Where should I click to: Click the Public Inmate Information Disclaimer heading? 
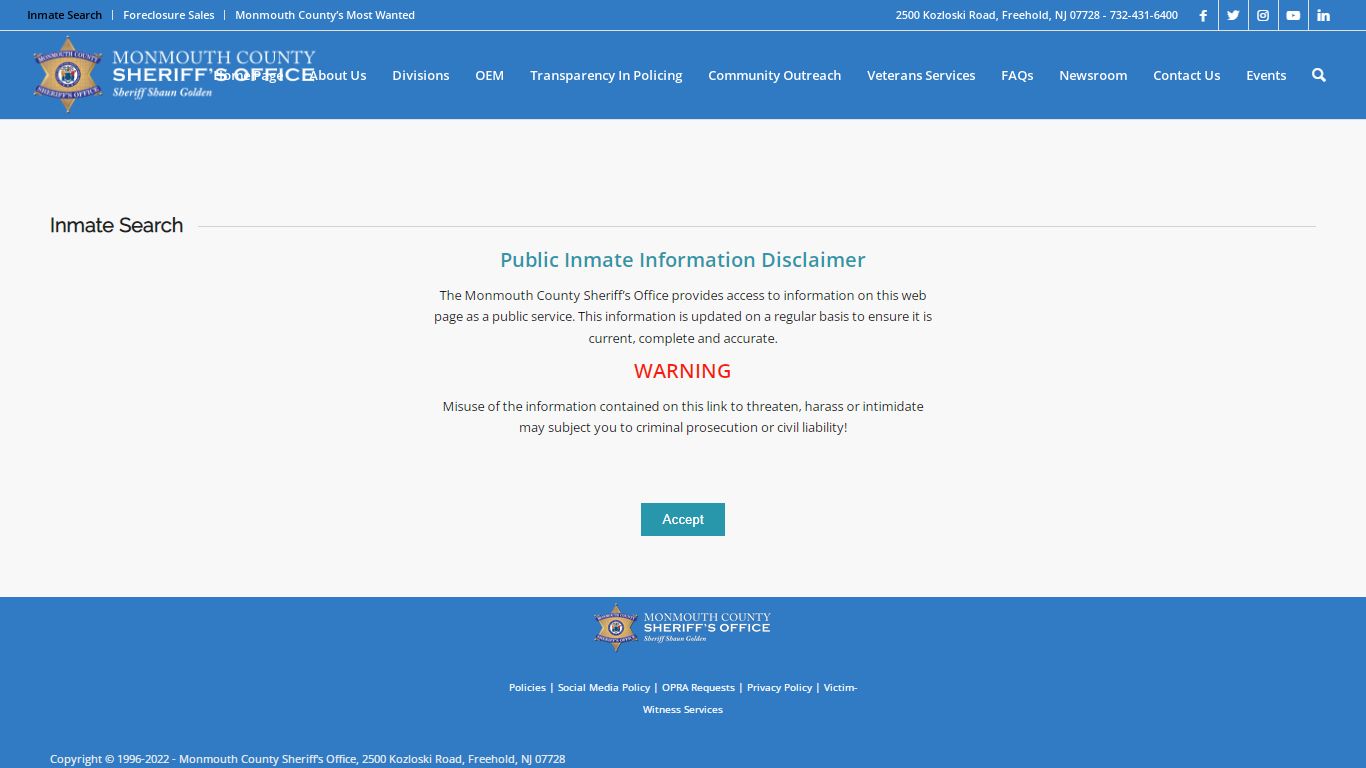[683, 260]
